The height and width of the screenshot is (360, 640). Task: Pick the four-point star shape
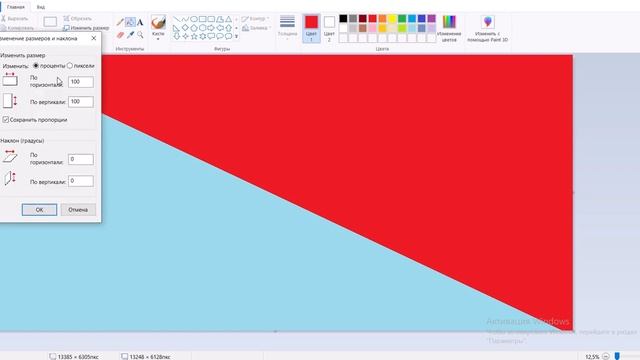[185, 36]
